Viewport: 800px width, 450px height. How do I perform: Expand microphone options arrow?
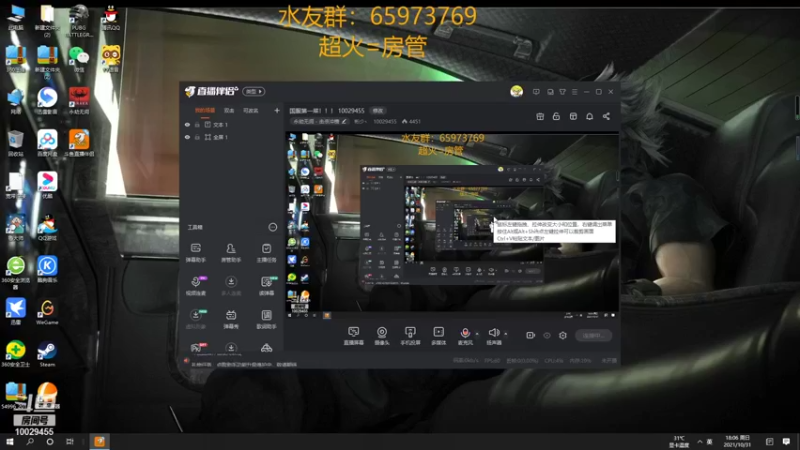[477, 334]
